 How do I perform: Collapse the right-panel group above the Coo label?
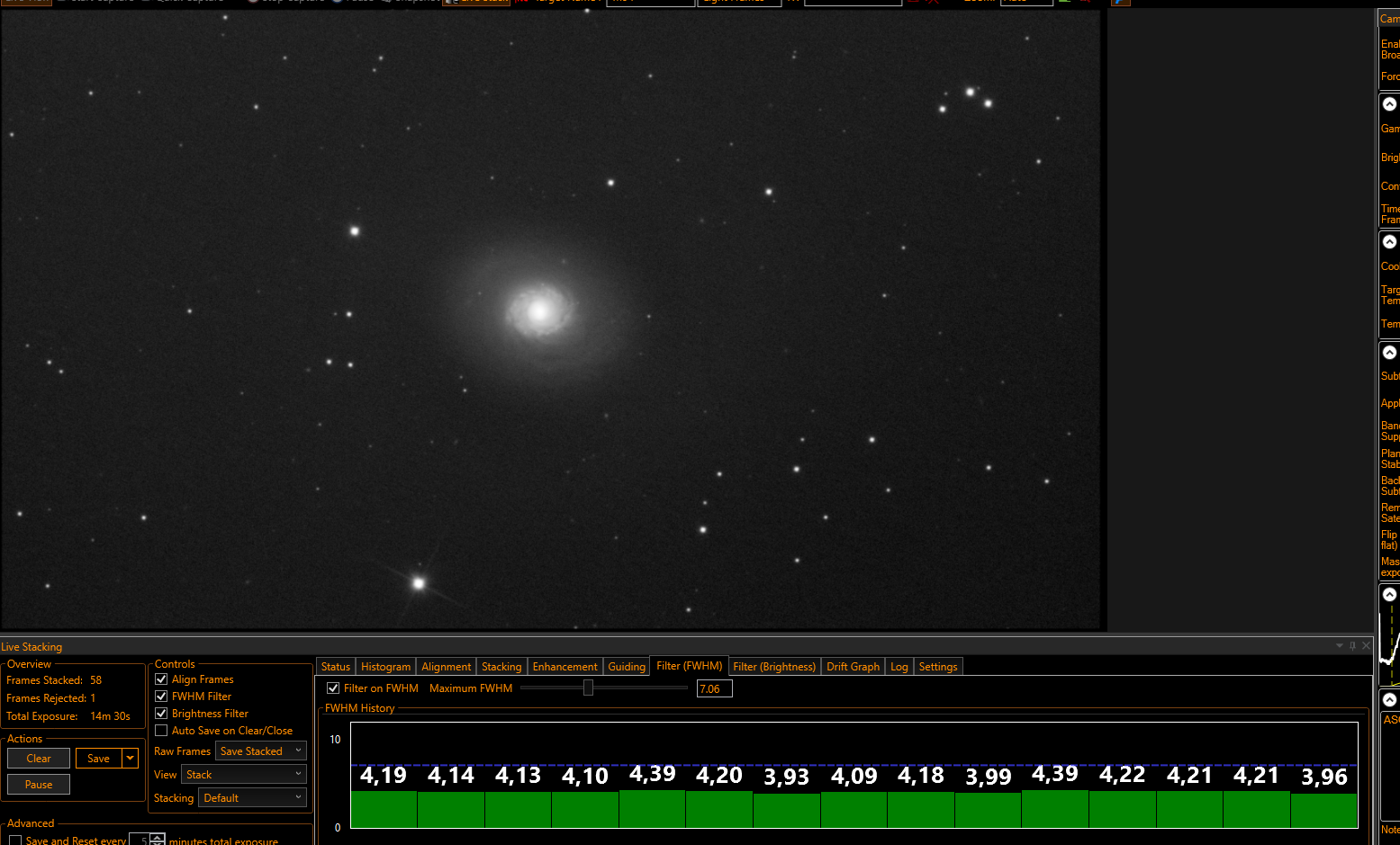pos(1389,242)
